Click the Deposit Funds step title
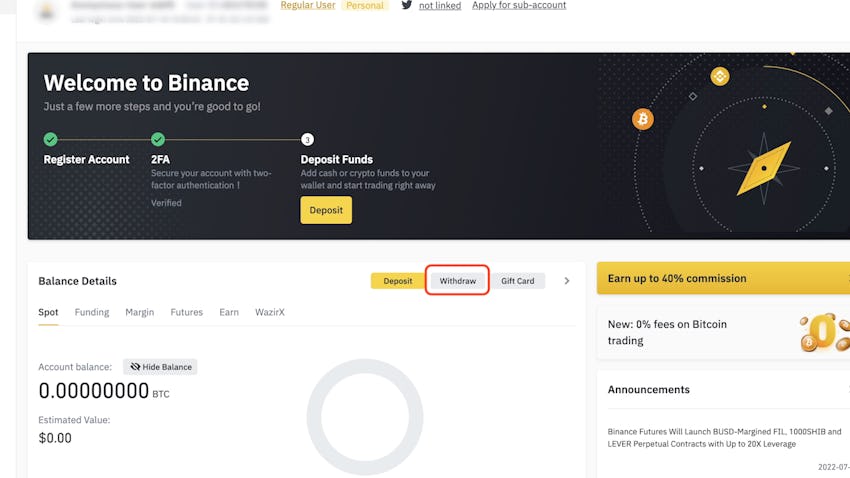 (x=337, y=159)
